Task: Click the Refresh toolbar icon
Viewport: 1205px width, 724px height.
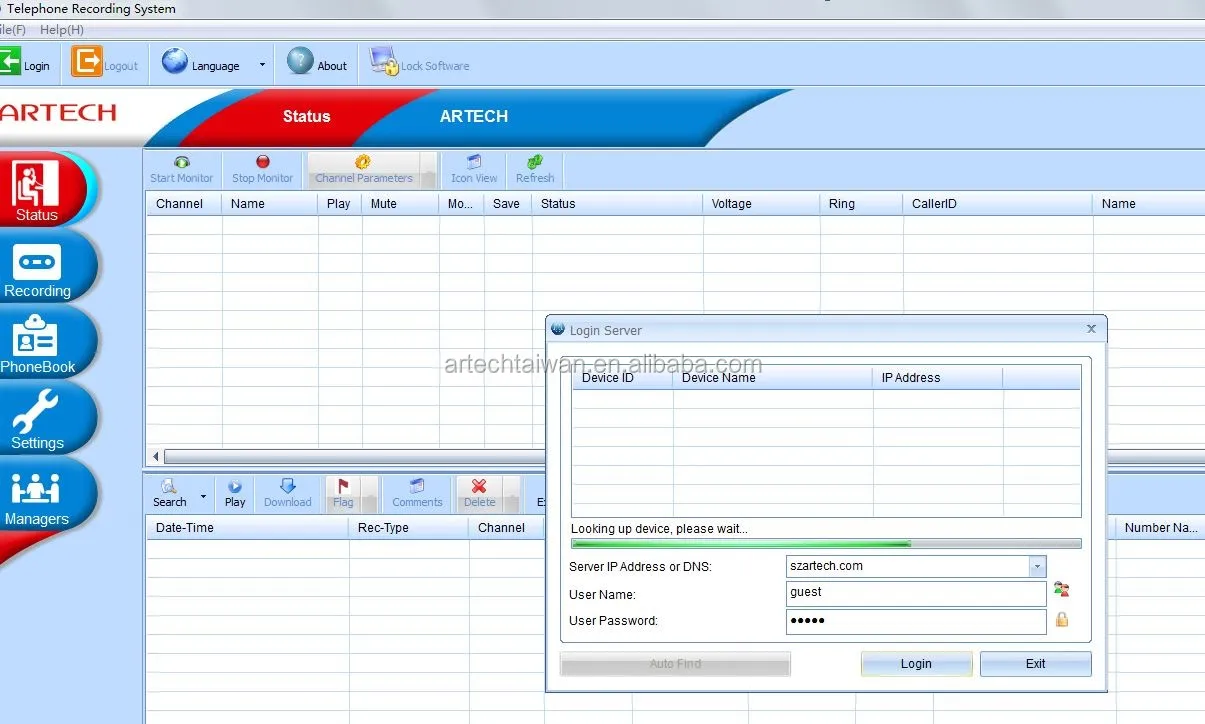Action: 535,162
